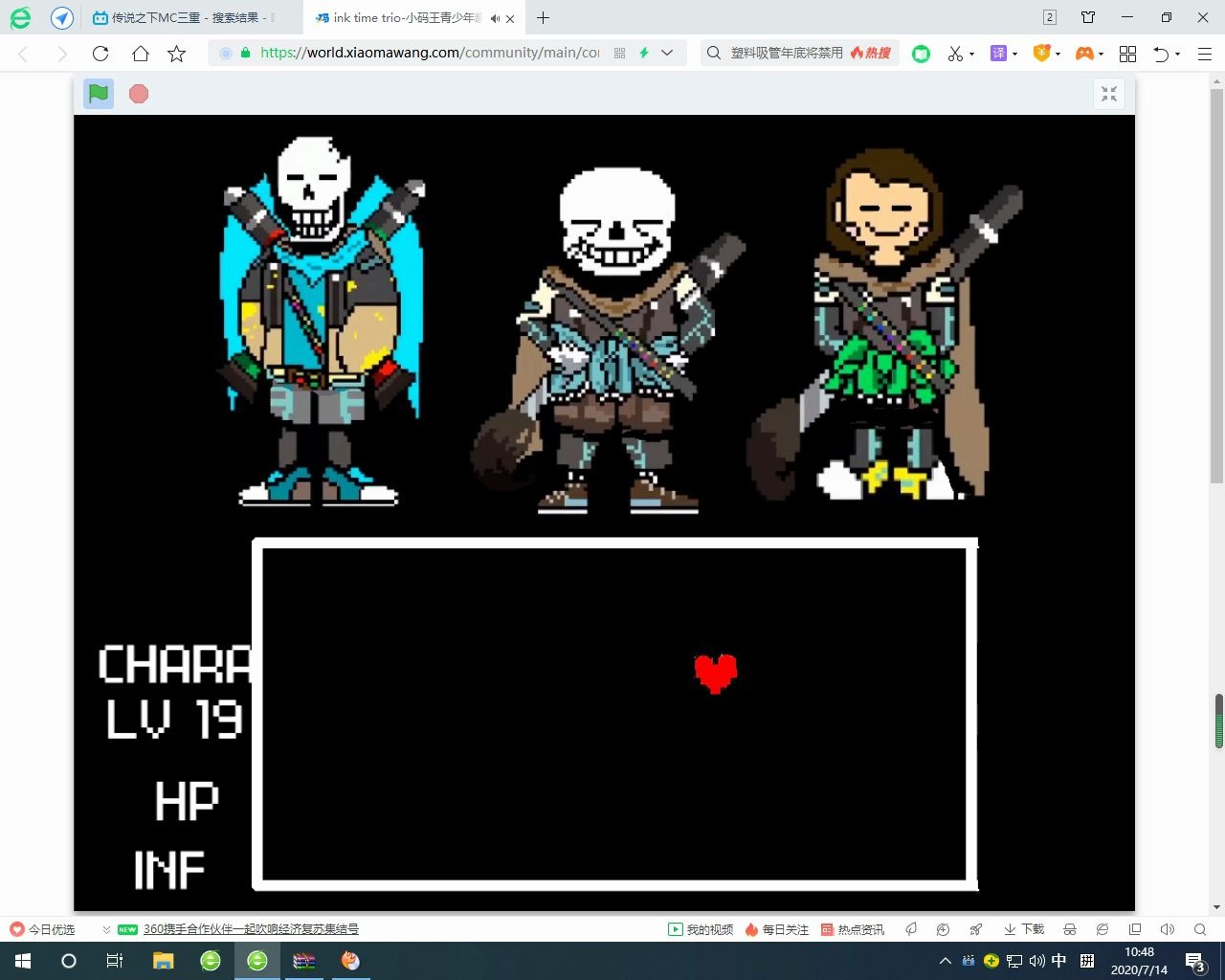
Task: Open the browser skin shirt icon
Action: click(x=1088, y=17)
